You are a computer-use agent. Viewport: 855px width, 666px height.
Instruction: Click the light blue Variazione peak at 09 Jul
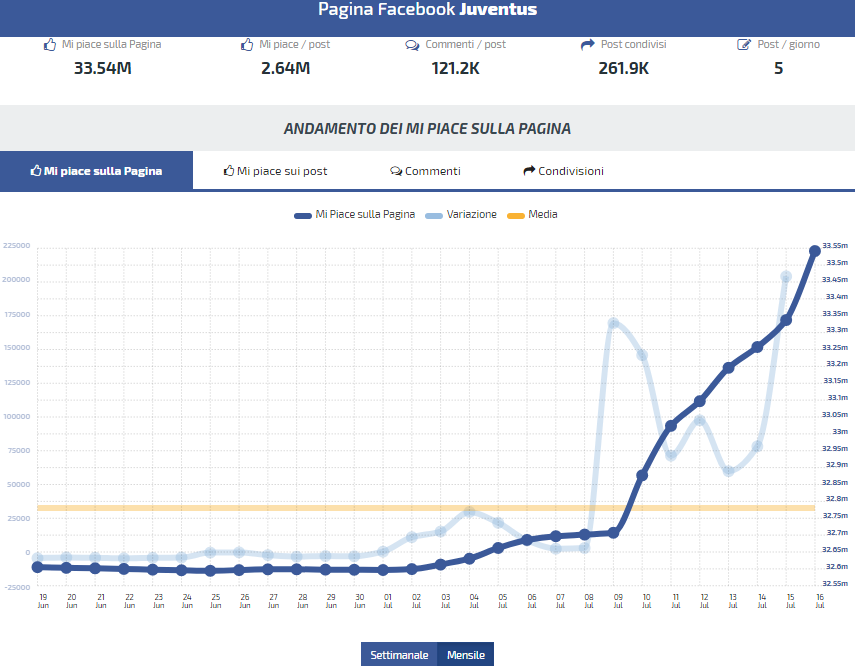(x=613, y=323)
